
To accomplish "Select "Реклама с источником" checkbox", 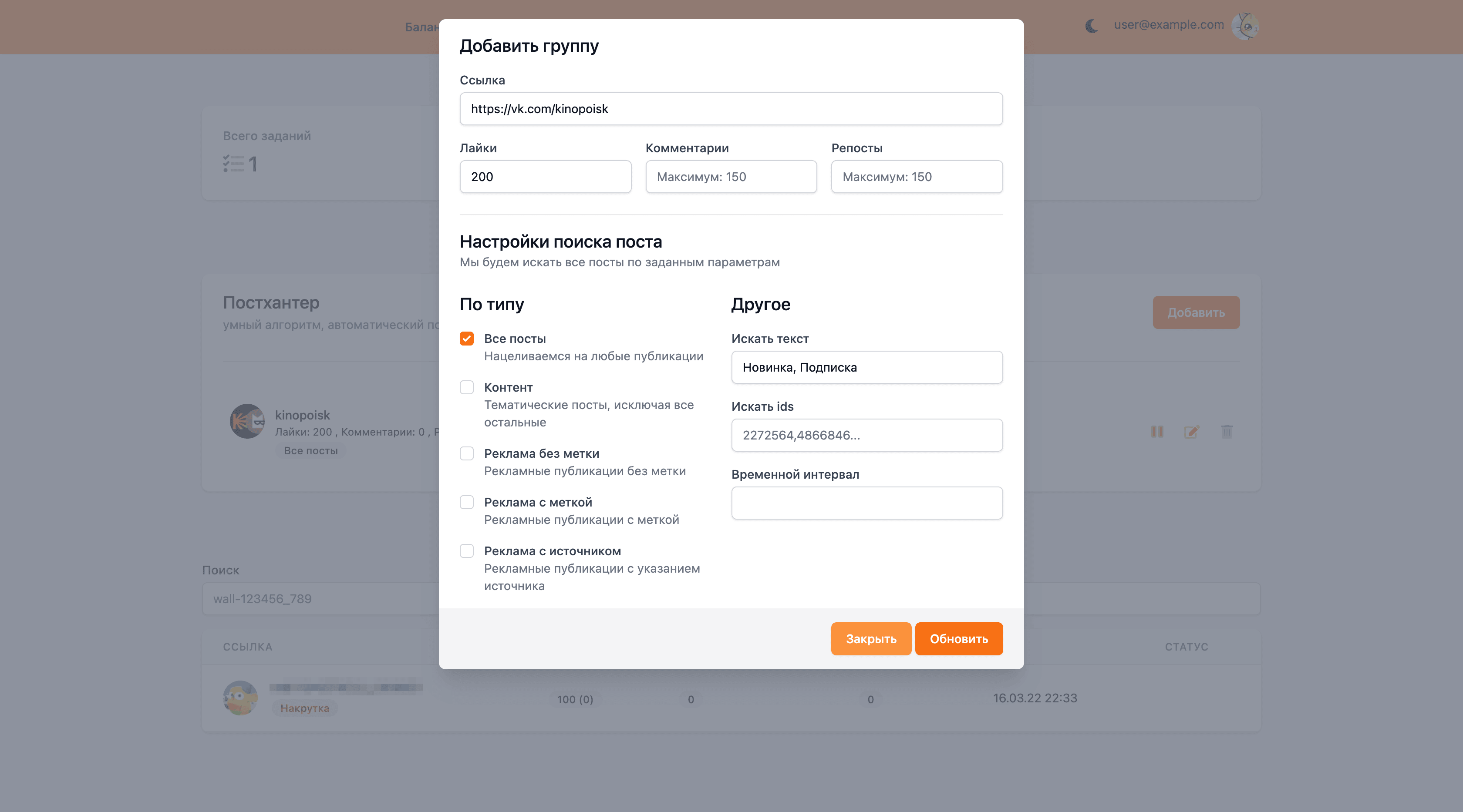I will (466, 551).
